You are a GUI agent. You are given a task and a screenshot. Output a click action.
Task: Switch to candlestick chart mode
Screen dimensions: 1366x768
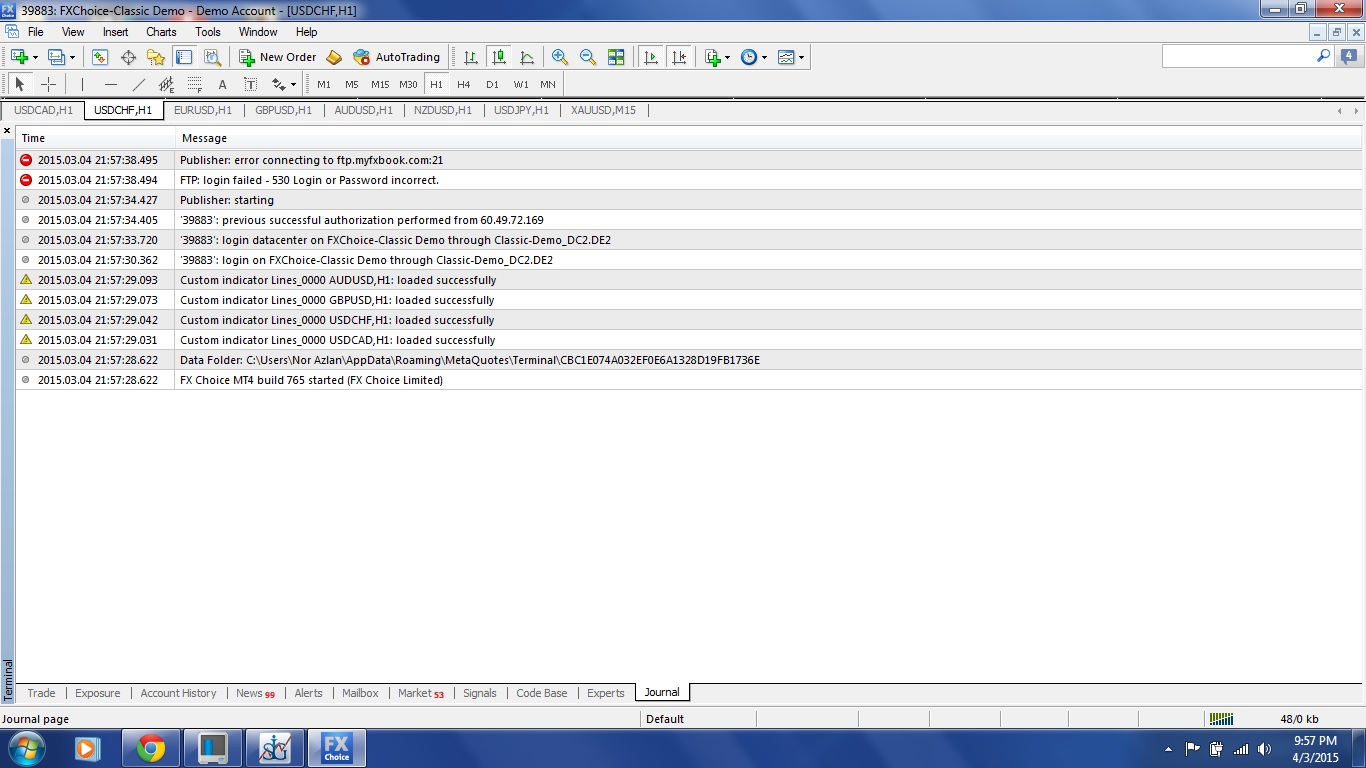[498, 57]
